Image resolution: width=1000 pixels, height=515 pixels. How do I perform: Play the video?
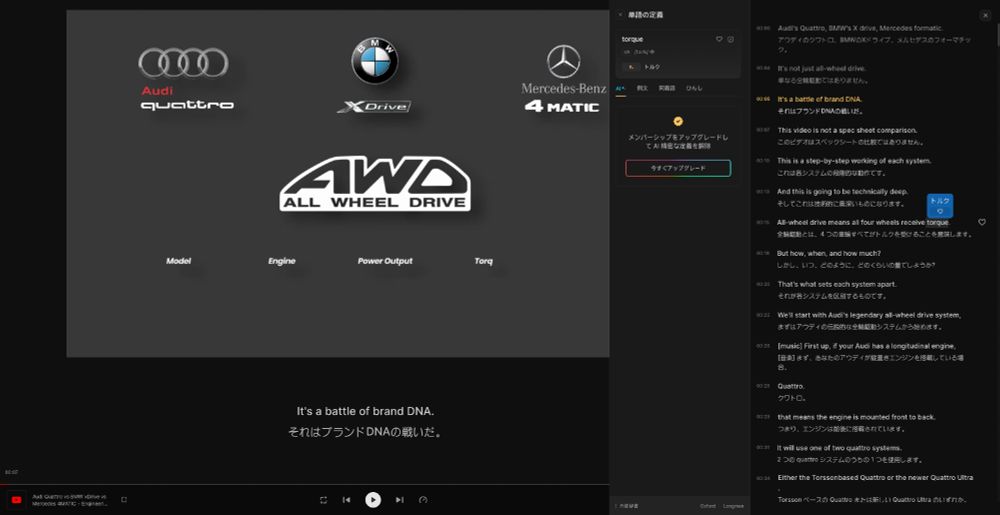(x=373, y=500)
